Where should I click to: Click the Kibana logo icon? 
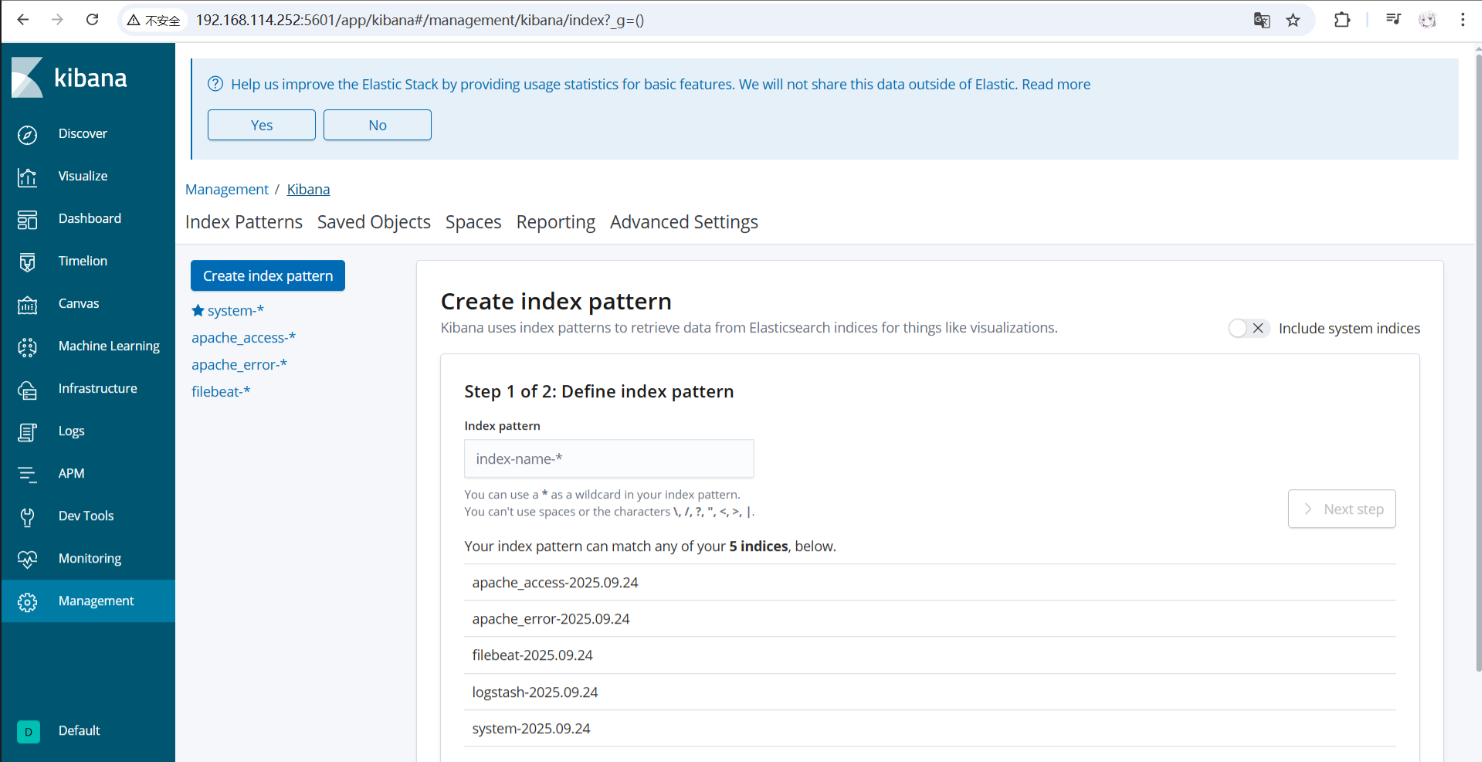click(x=27, y=78)
